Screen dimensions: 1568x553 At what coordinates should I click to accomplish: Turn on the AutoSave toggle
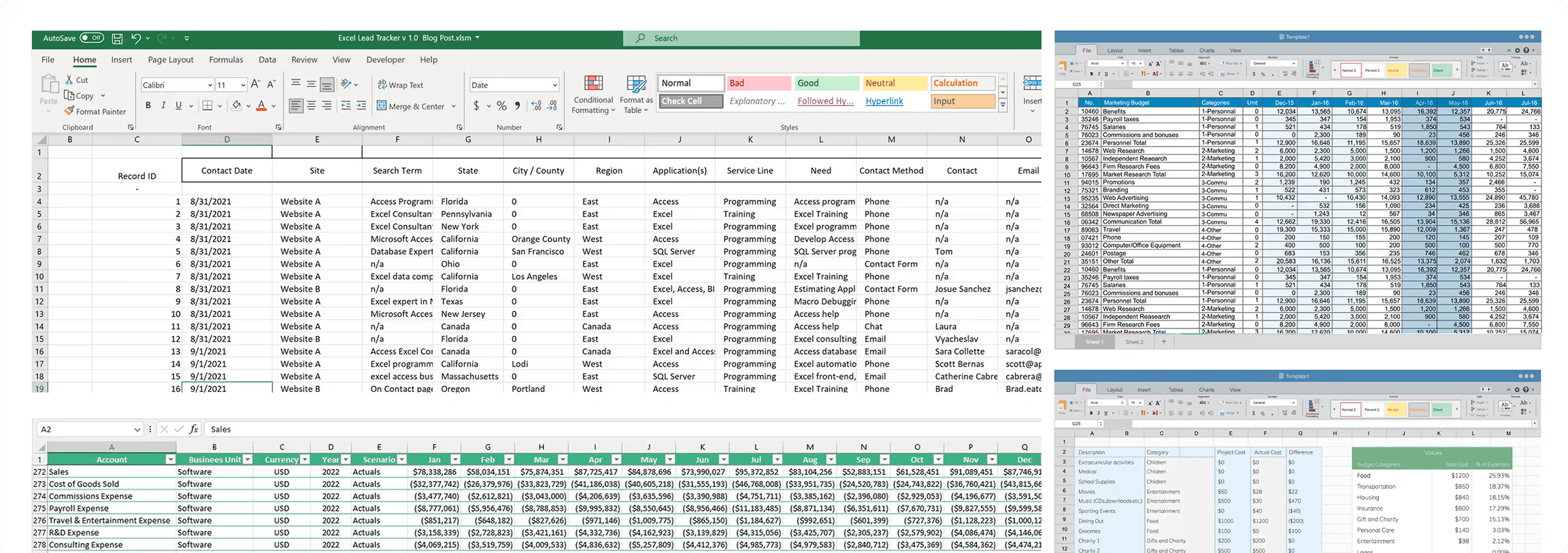92,38
